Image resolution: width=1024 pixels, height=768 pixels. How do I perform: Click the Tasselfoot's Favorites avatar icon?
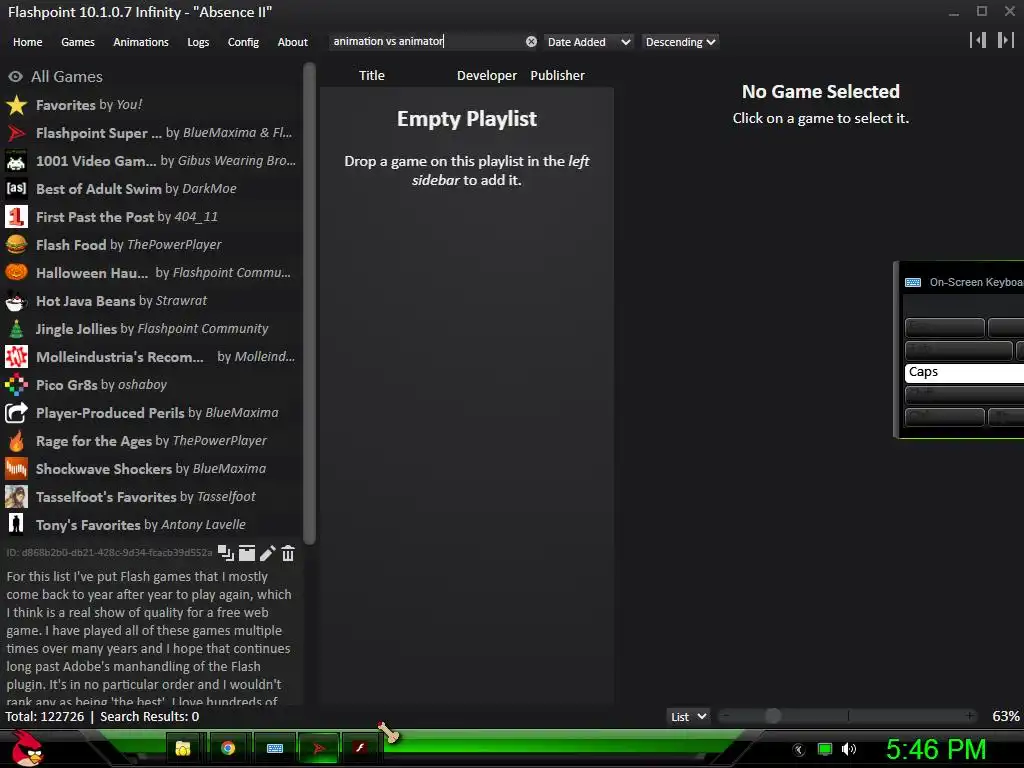tap(16, 497)
